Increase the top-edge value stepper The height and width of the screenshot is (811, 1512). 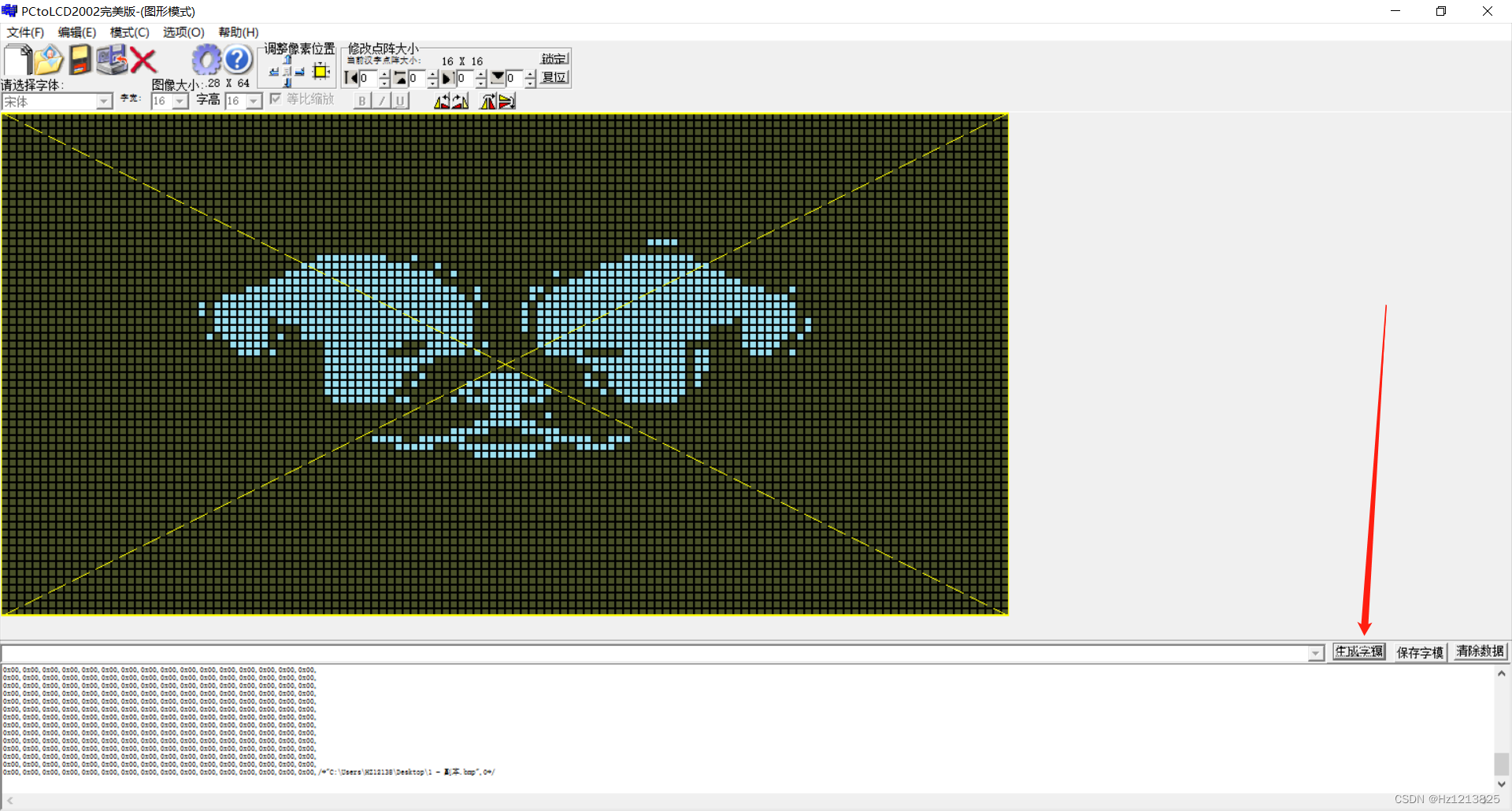432,74
